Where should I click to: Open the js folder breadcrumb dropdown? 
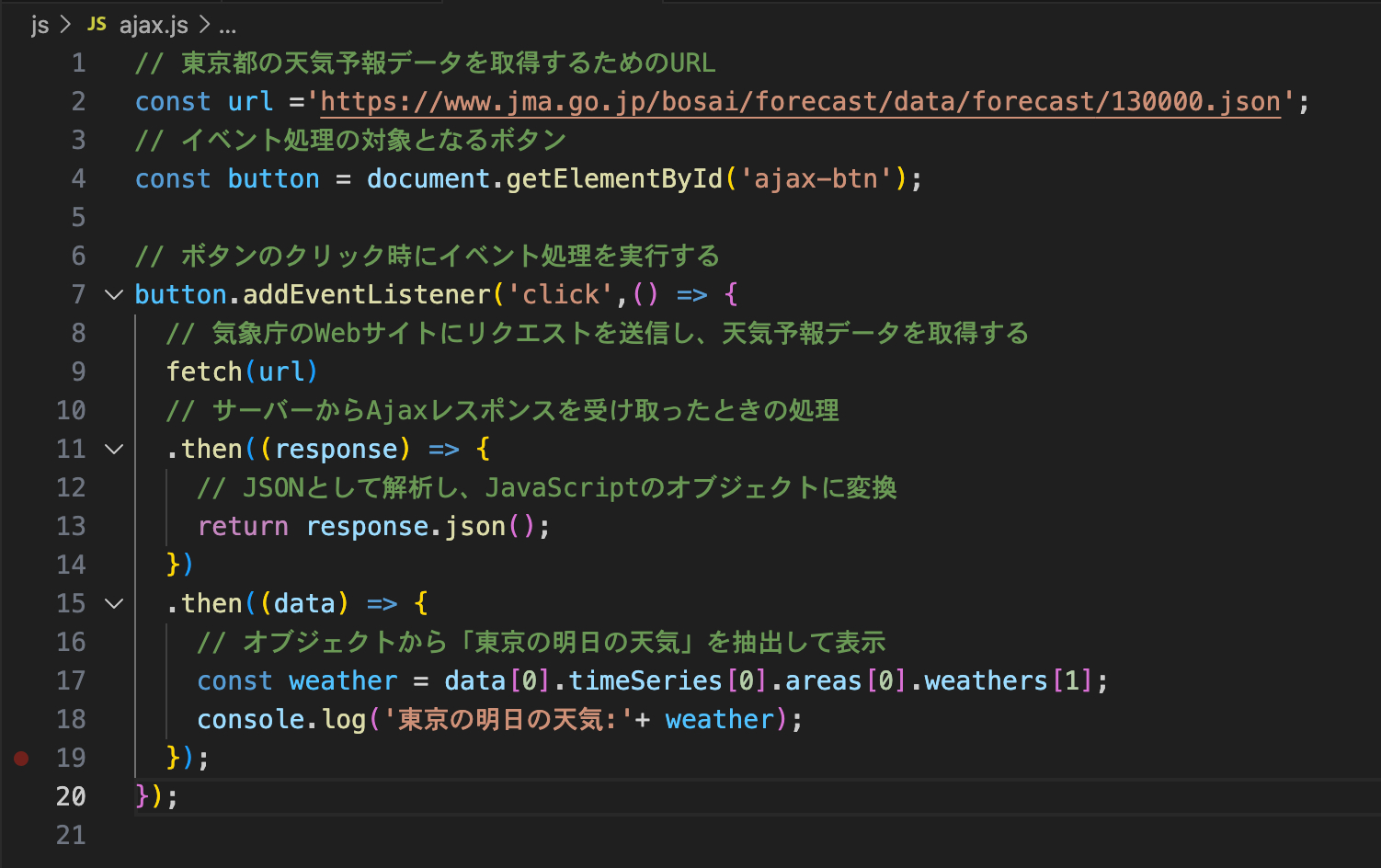tap(40, 25)
